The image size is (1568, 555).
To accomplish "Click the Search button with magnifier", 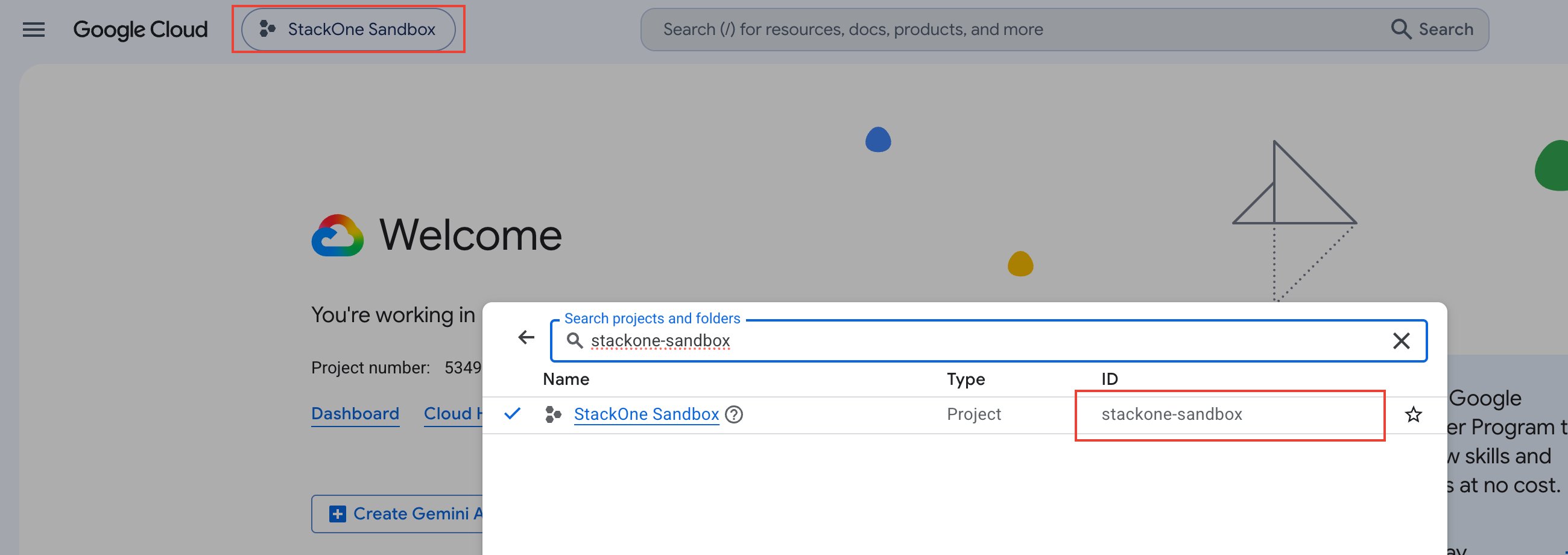I will pos(1432,29).
